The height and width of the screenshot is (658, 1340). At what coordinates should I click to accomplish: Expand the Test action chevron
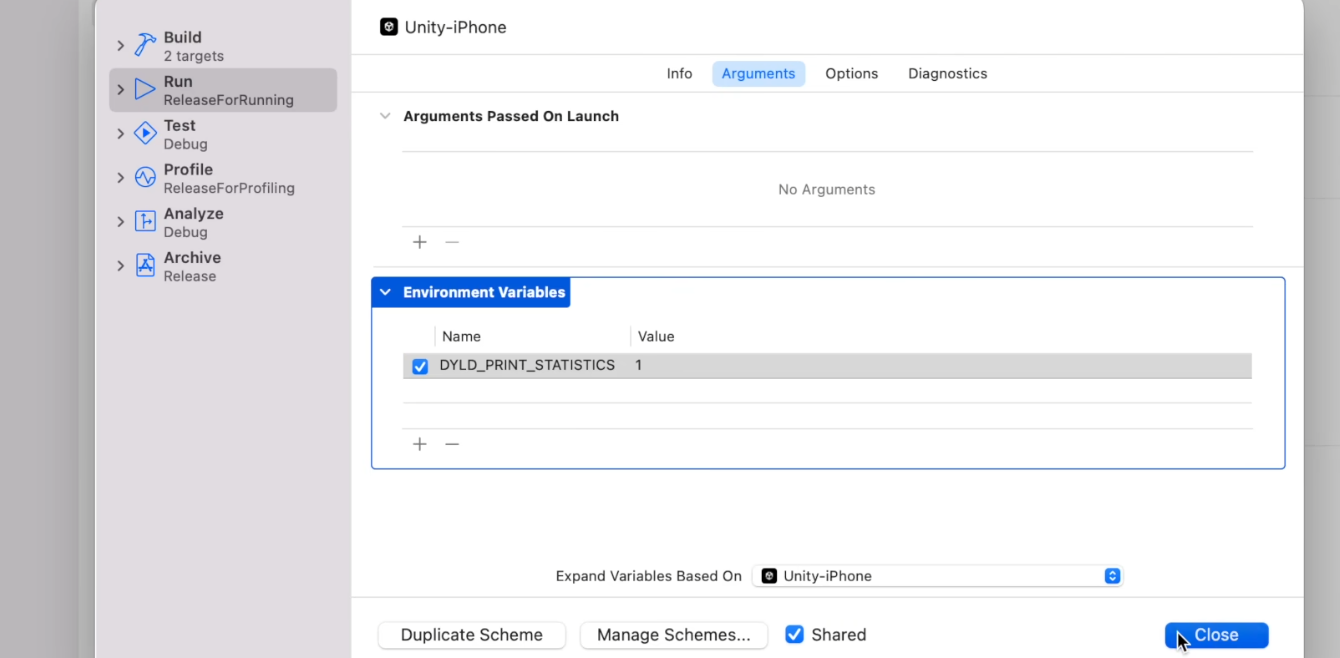click(121, 134)
